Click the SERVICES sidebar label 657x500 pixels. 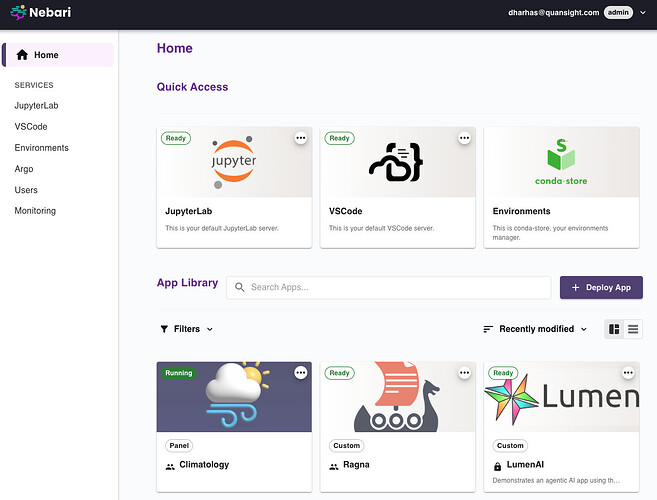pyautogui.click(x=34, y=85)
